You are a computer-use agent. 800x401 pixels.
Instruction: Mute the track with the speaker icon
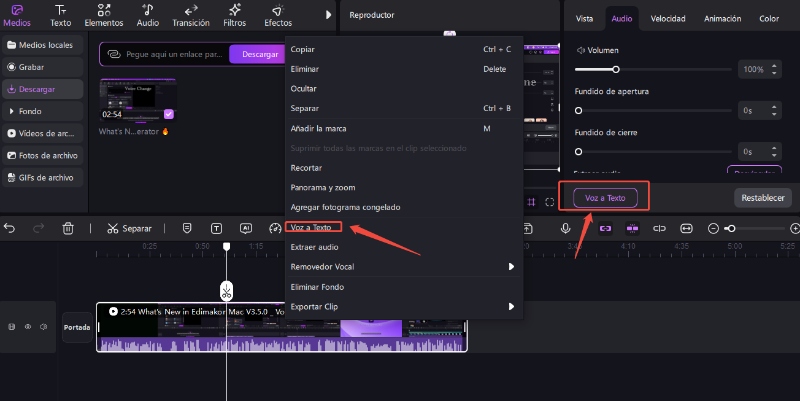(x=43, y=327)
